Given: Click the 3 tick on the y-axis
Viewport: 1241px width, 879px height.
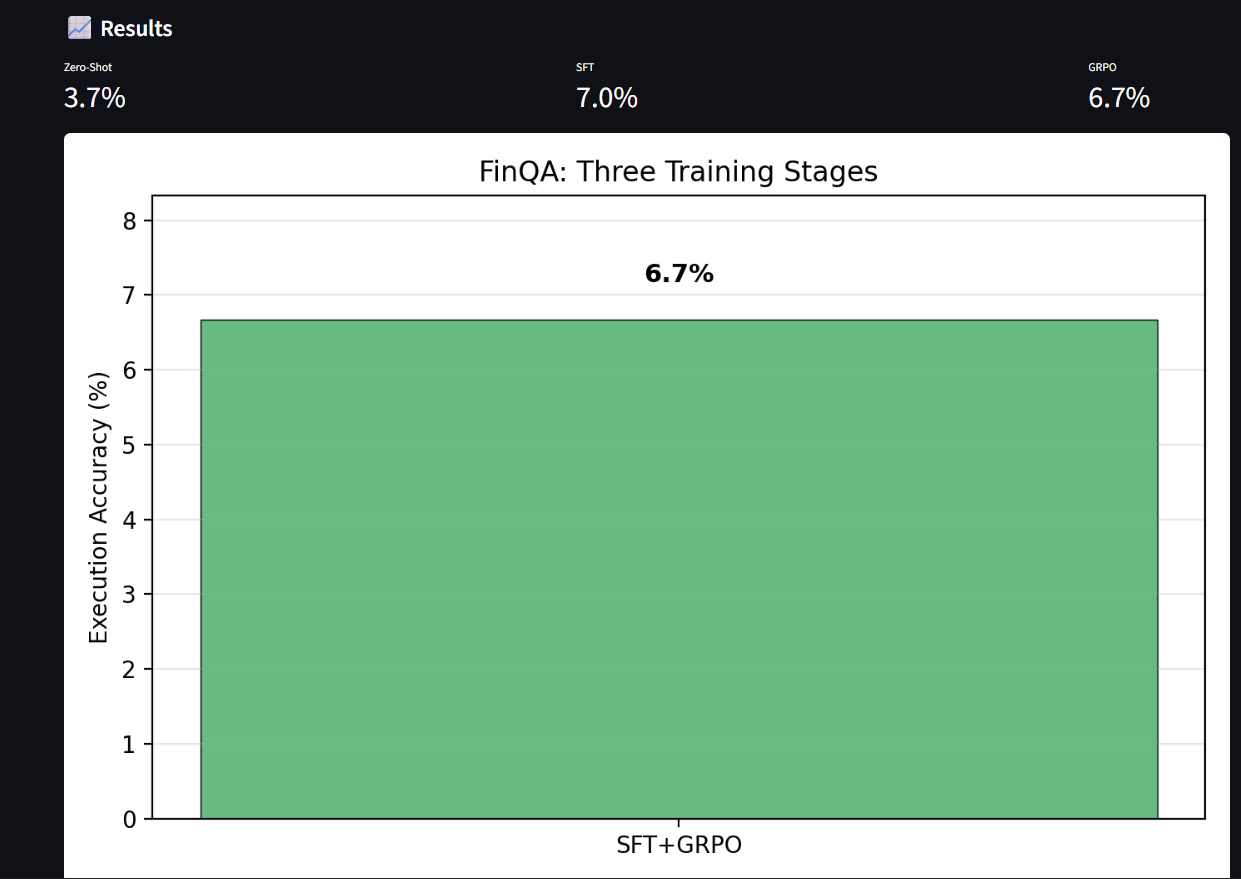Looking at the screenshot, I should click(x=129, y=595).
